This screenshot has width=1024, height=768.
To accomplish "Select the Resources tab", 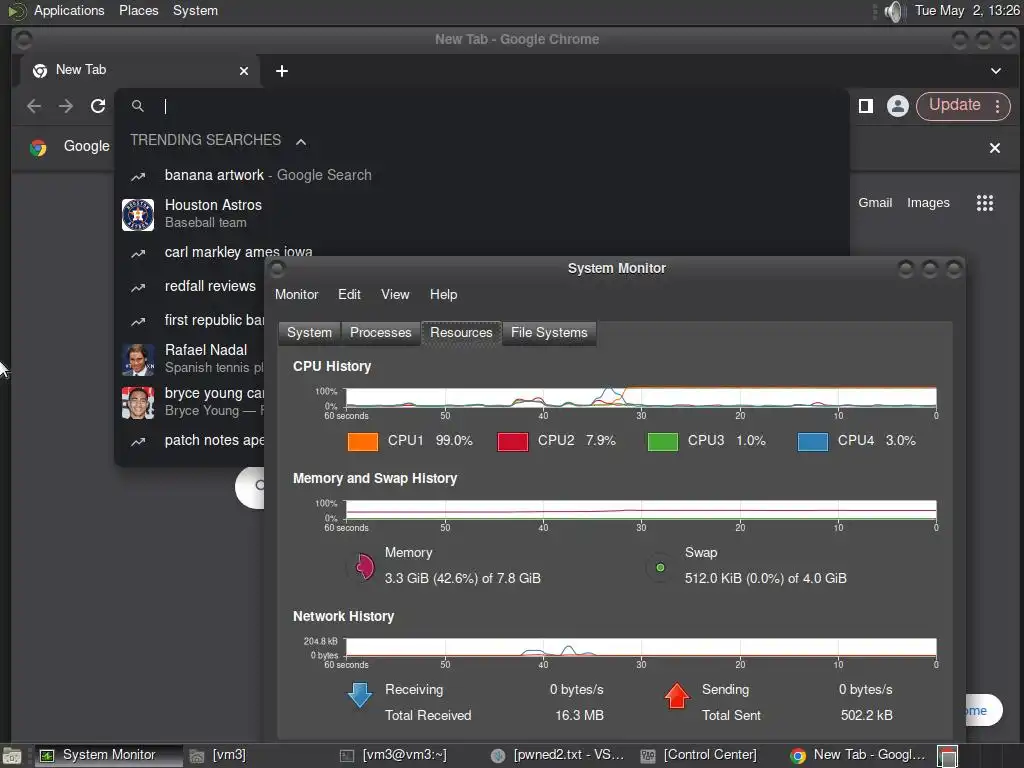I will point(461,332).
